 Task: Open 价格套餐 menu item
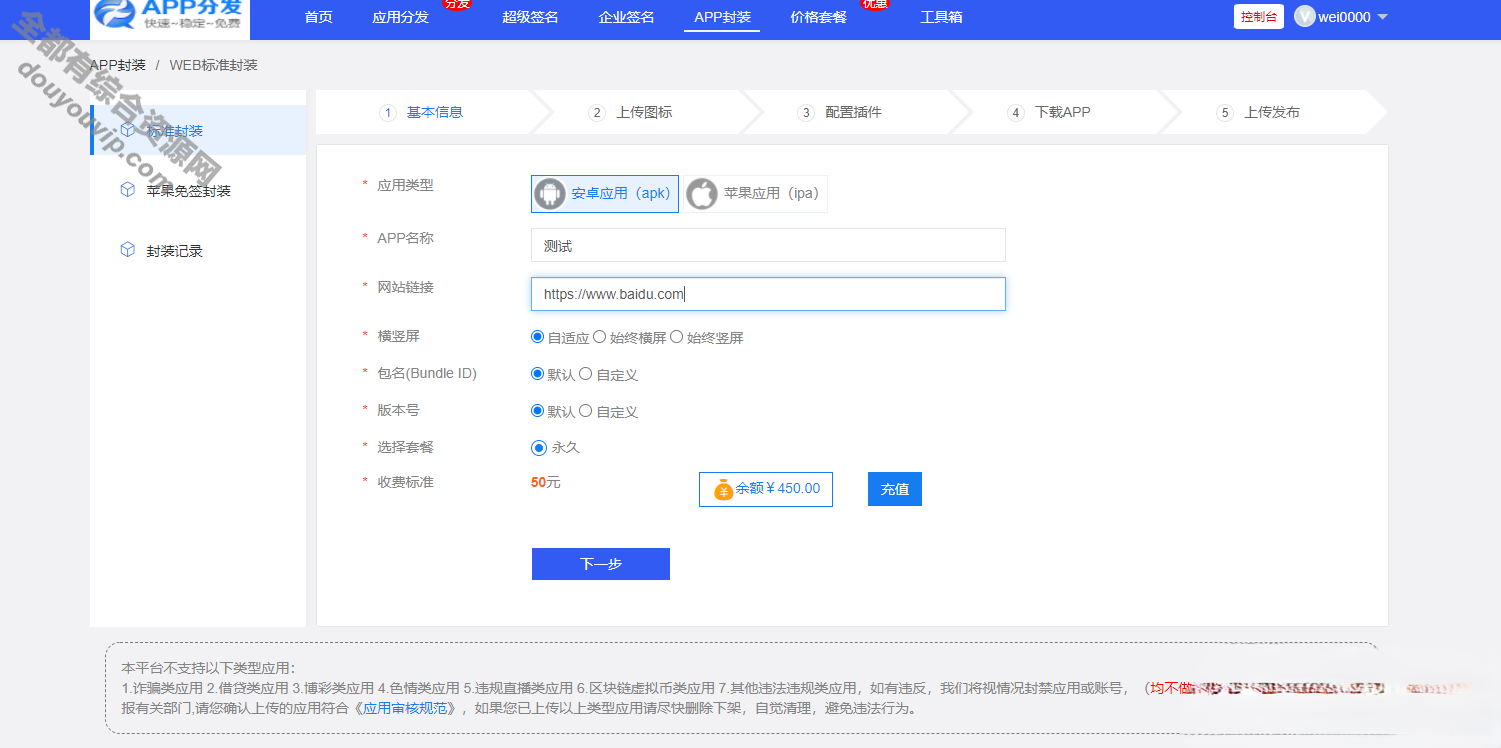tap(818, 17)
